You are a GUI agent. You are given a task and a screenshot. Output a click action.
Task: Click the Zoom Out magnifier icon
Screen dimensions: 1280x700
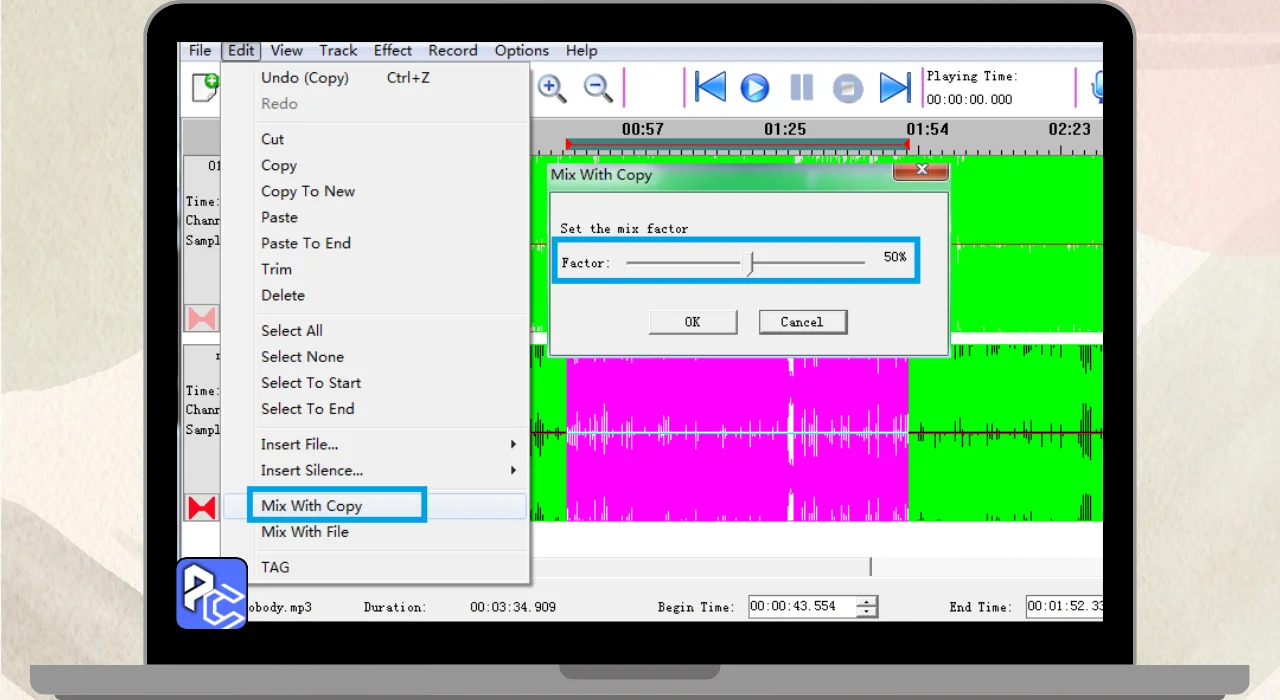click(x=598, y=88)
